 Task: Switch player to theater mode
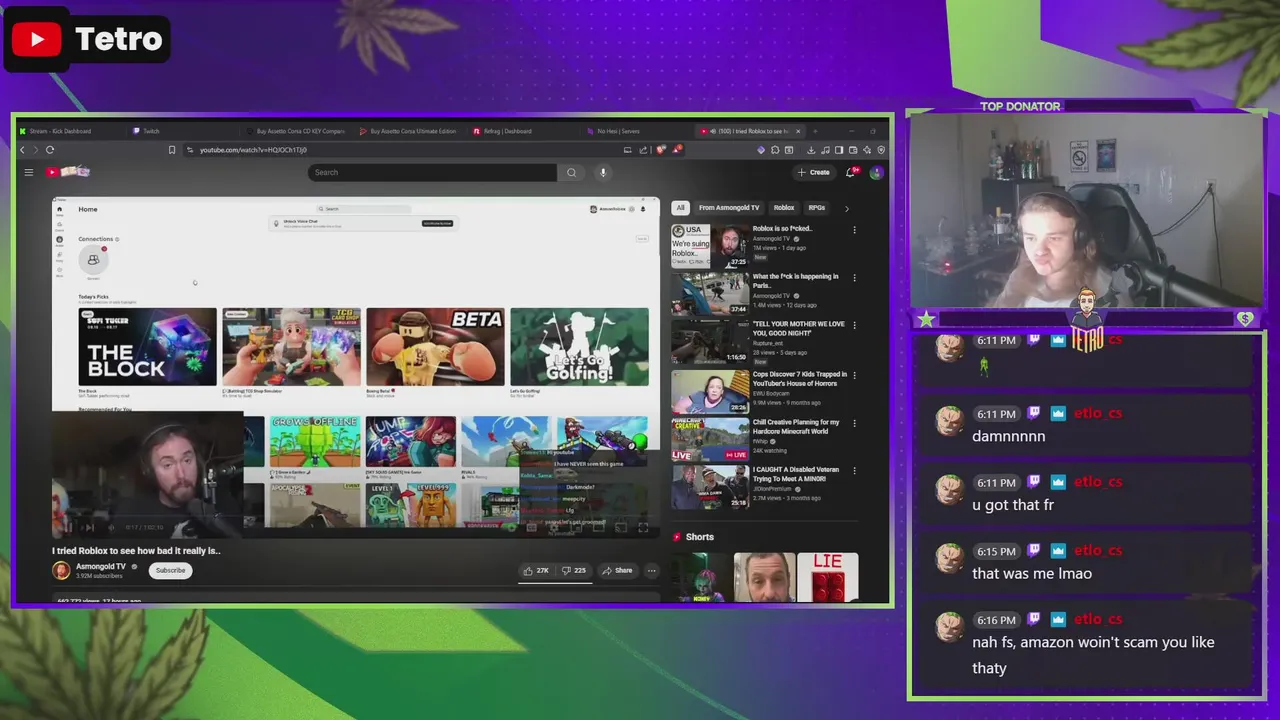598,527
